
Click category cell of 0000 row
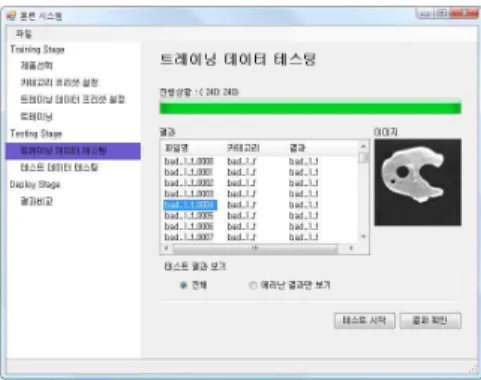tap(242, 161)
